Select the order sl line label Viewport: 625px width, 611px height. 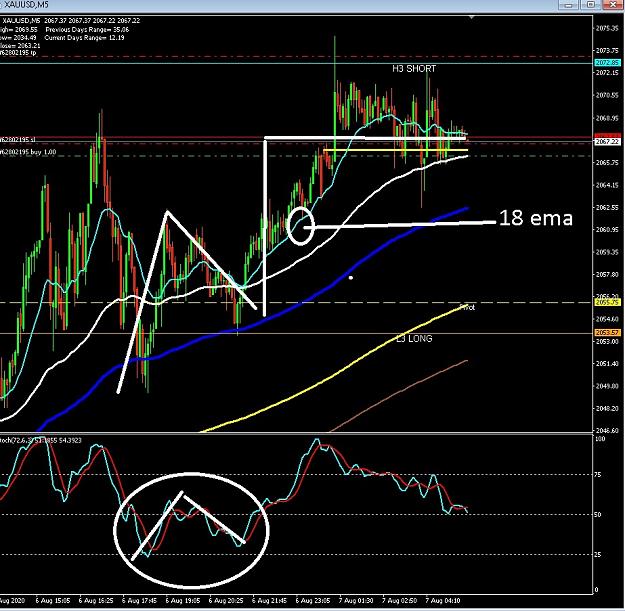[18, 139]
